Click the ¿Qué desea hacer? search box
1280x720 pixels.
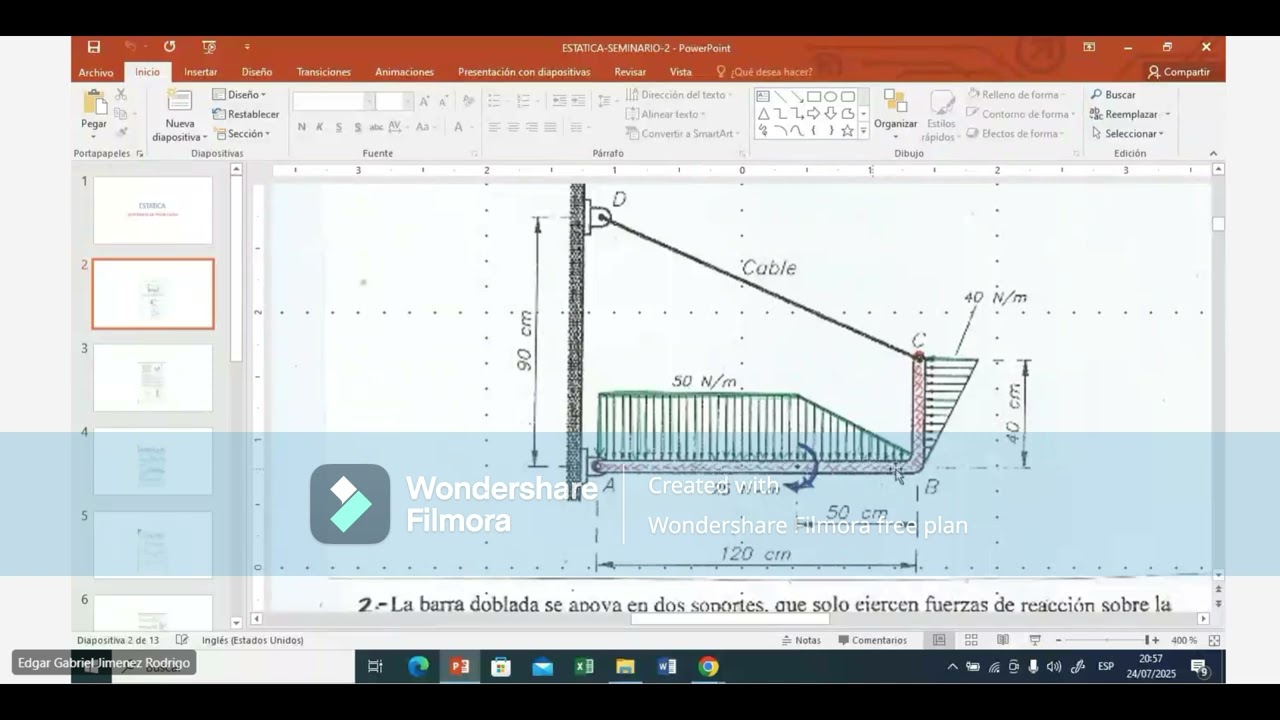(765, 72)
